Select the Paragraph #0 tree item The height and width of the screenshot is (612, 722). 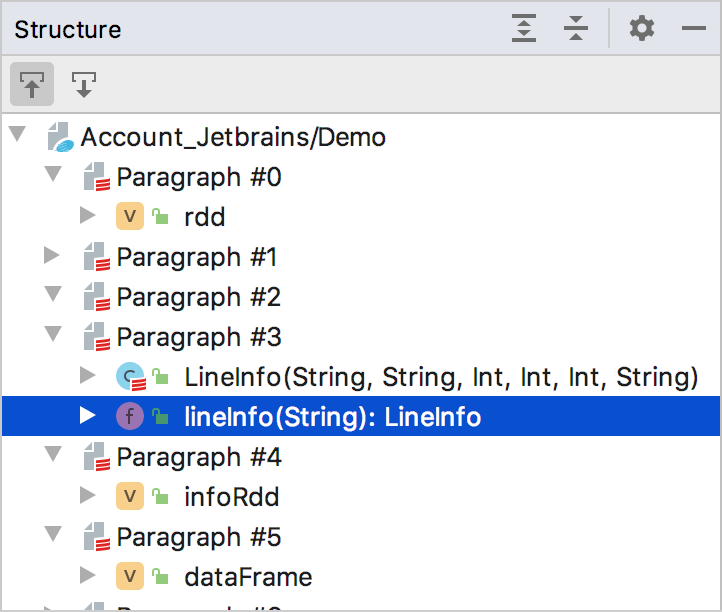click(x=198, y=177)
